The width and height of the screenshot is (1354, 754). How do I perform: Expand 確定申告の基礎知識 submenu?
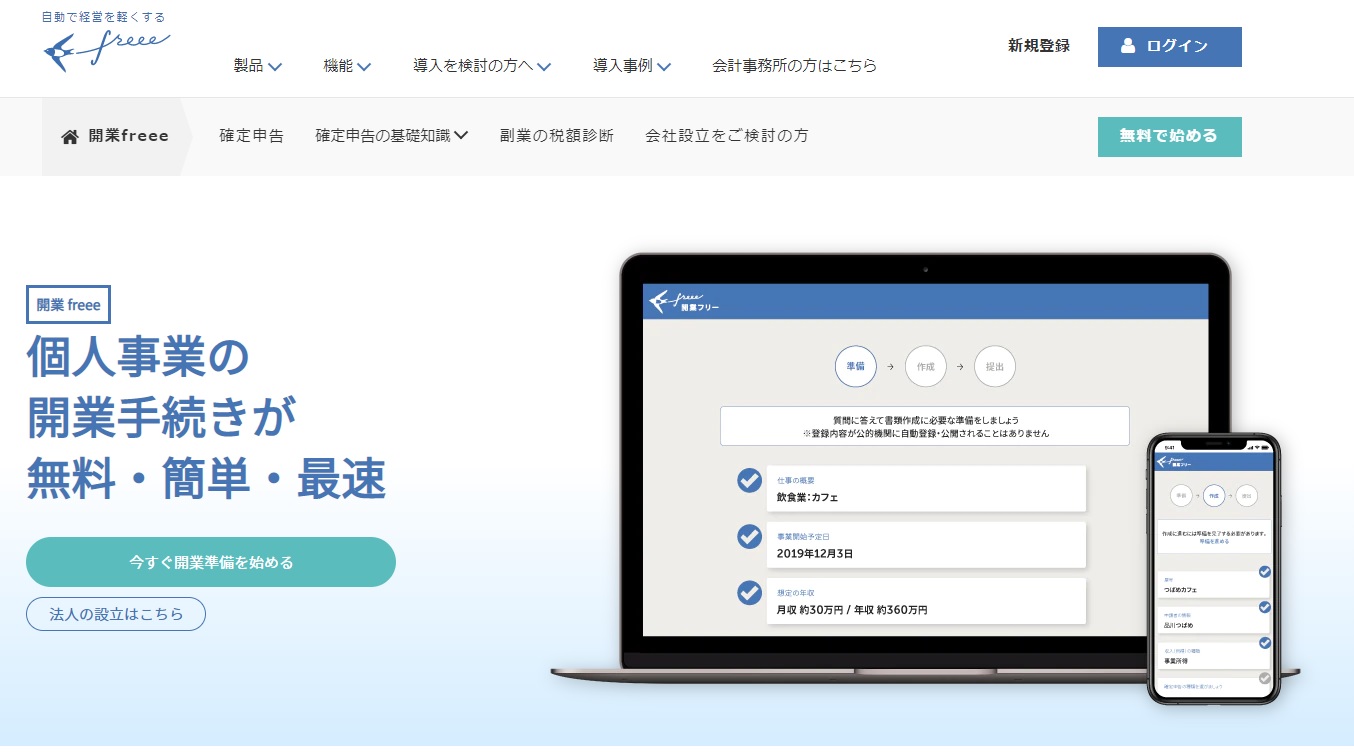click(x=391, y=136)
